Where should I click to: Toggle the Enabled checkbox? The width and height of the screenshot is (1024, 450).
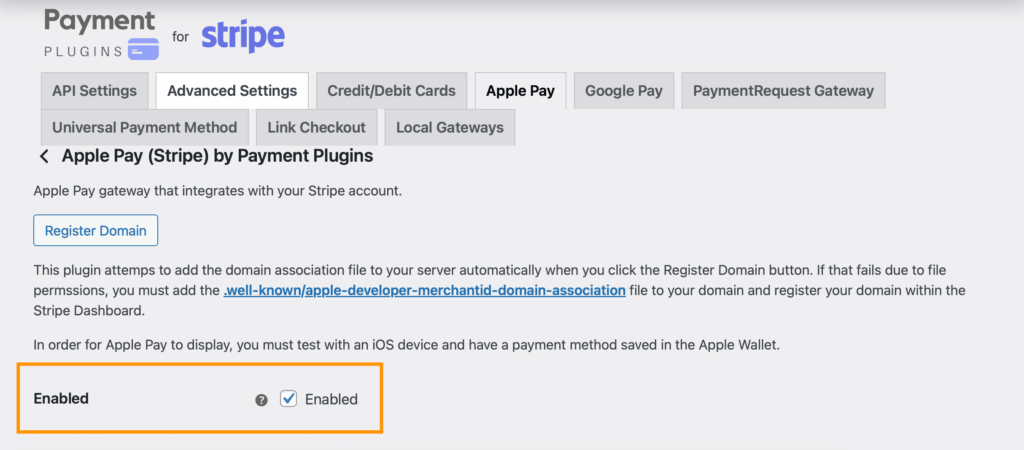pyautogui.click(x=289, y=398)
